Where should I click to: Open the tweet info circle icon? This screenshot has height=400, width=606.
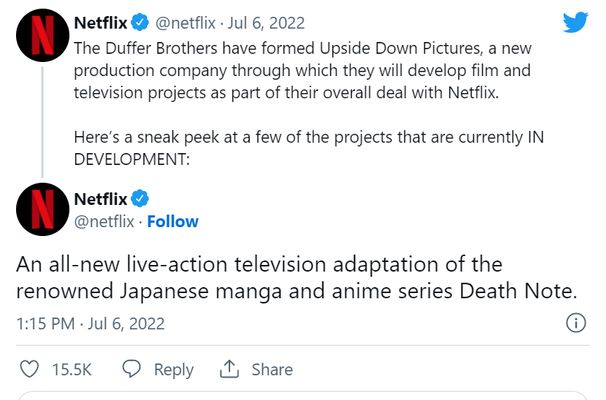point(576,323)
